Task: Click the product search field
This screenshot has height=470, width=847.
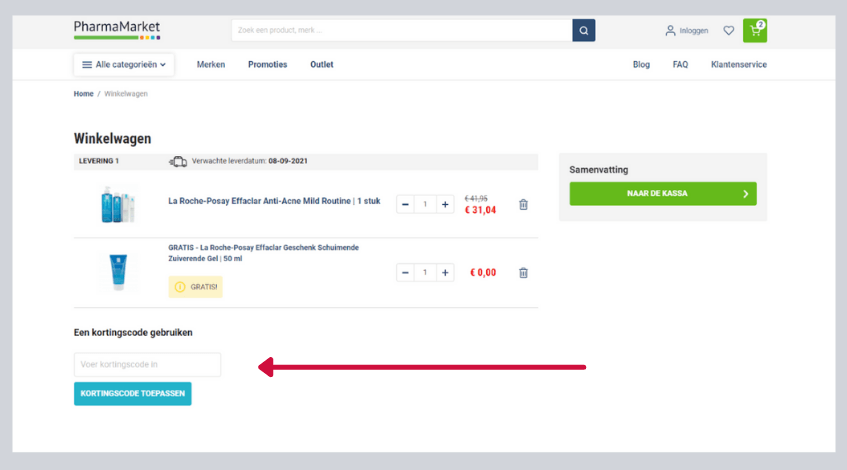Action: tap(400, 30)
